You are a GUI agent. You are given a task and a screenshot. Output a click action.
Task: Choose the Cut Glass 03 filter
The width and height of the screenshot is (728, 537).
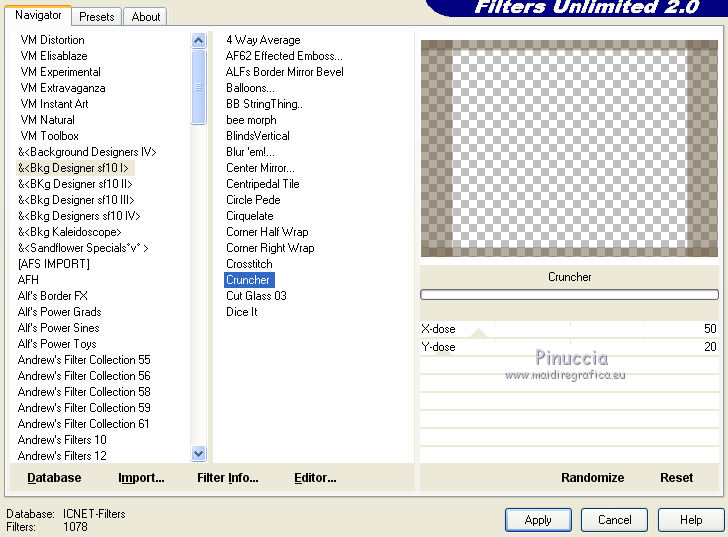click(256, 296)
